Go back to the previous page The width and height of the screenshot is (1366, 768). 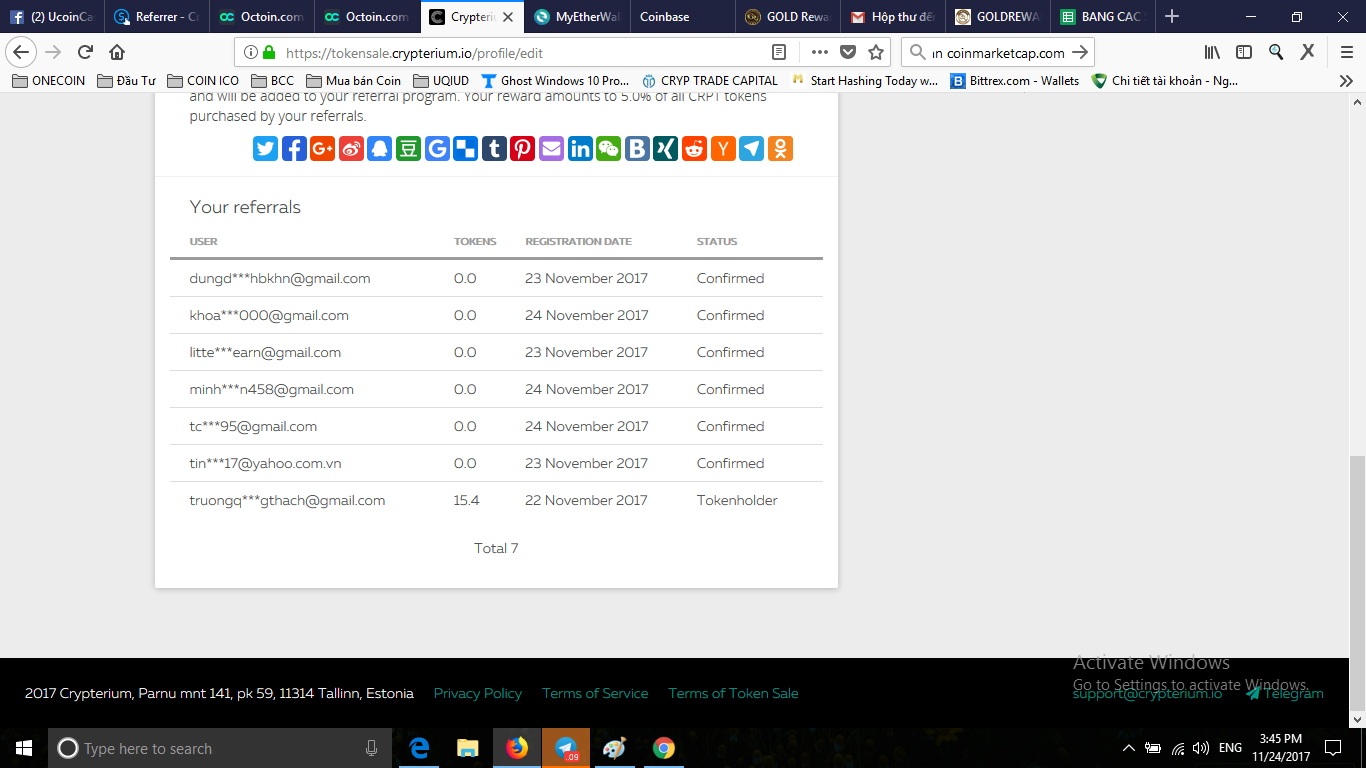(21, 52)
